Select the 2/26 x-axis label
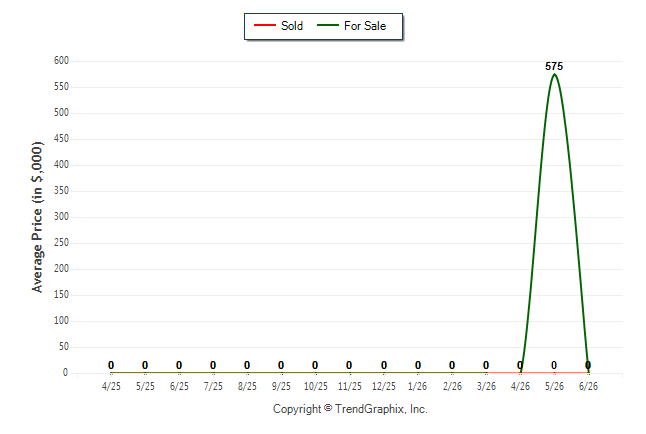Viewport: 646px width, 434px height. pyautogui.click(x=452, y=386)
